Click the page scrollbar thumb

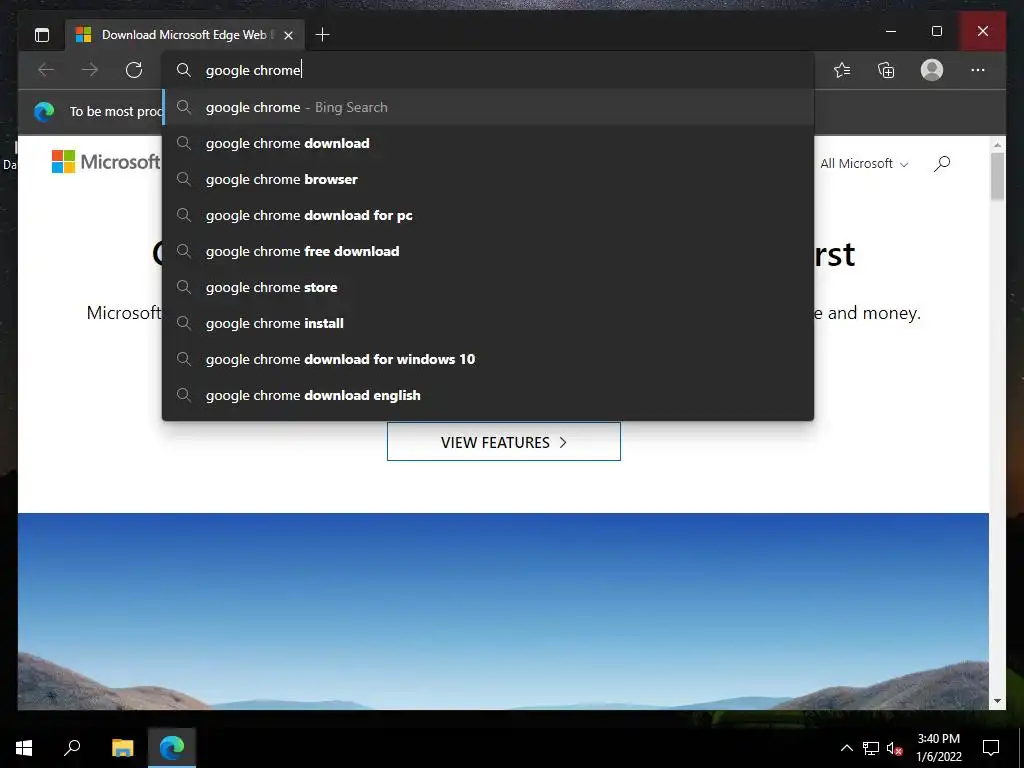[x=997, y=176]
